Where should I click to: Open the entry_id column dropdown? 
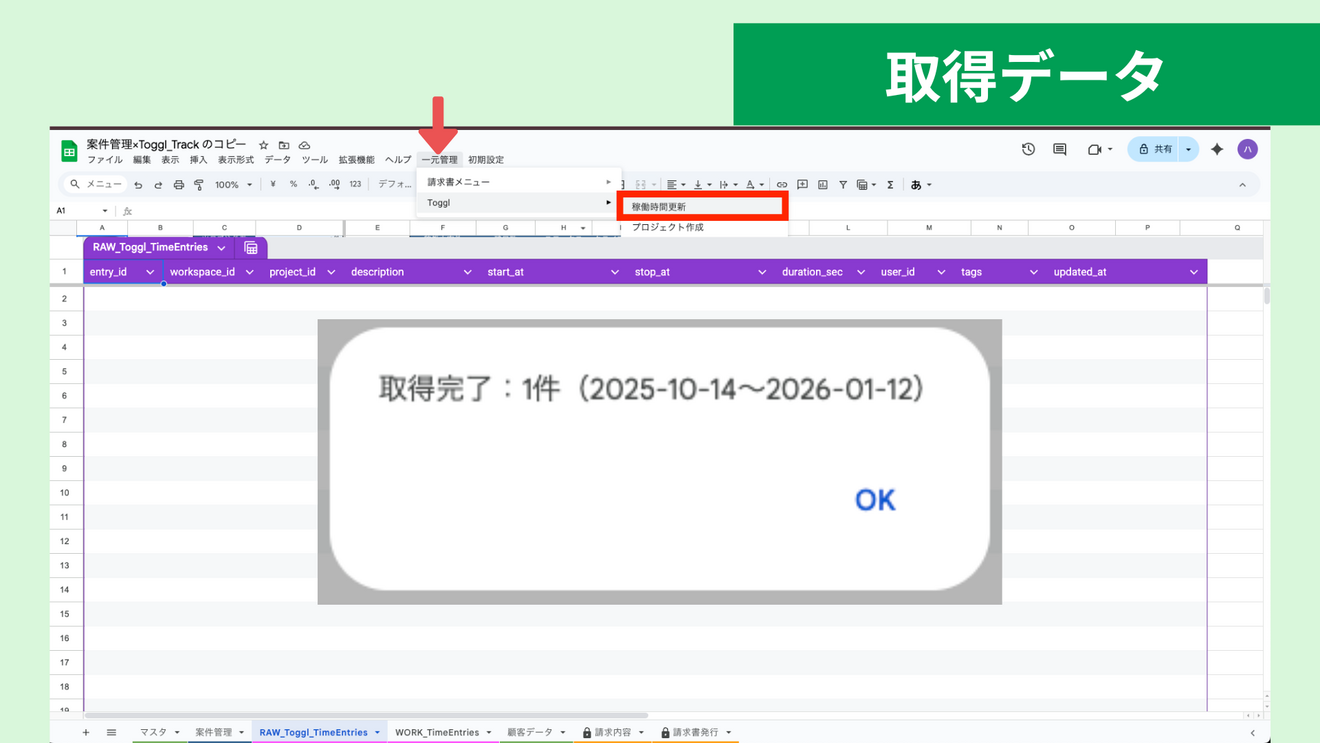(x=150, y=272)
